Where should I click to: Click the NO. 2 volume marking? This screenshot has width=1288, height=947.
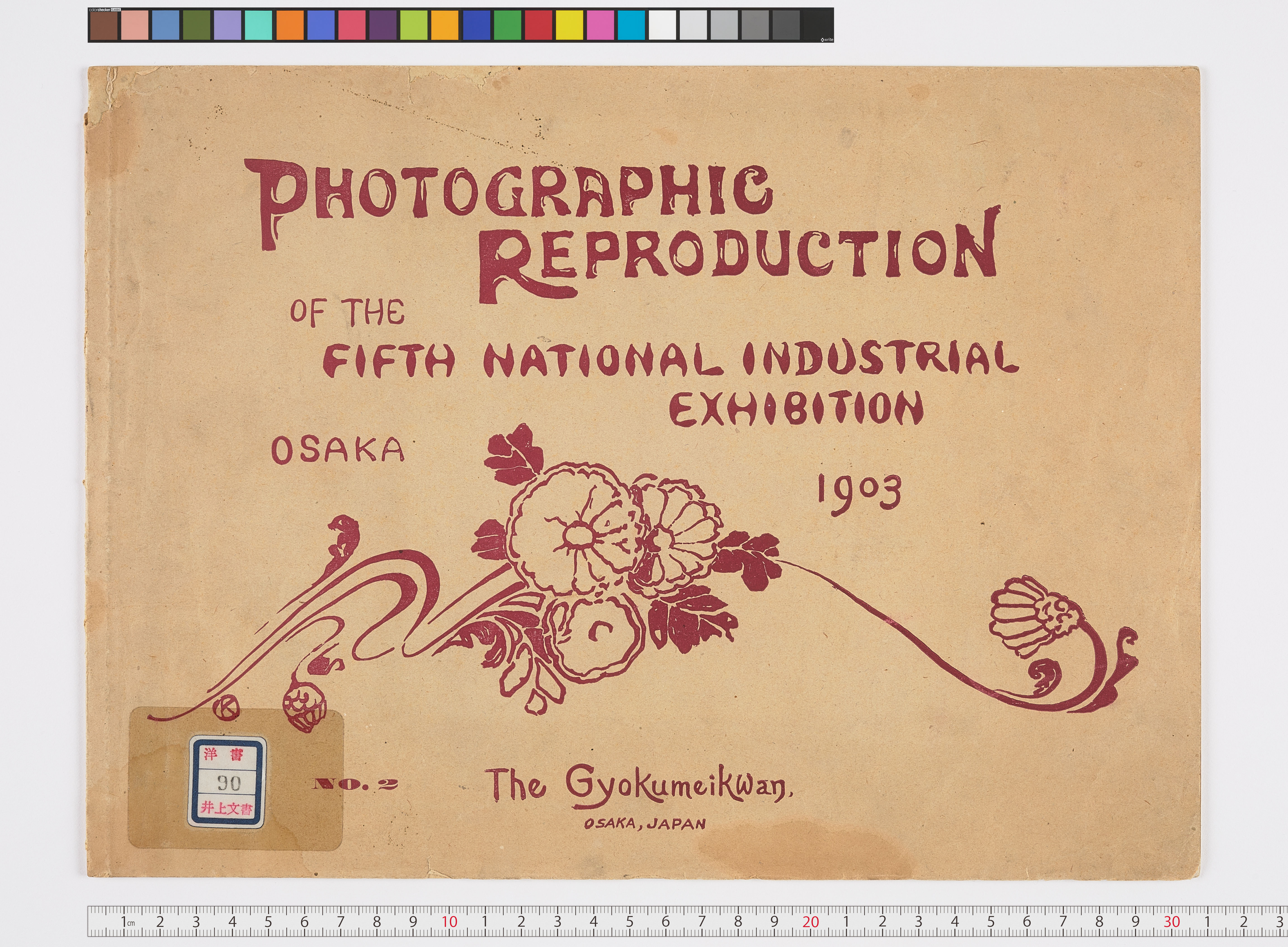point(355,784)
